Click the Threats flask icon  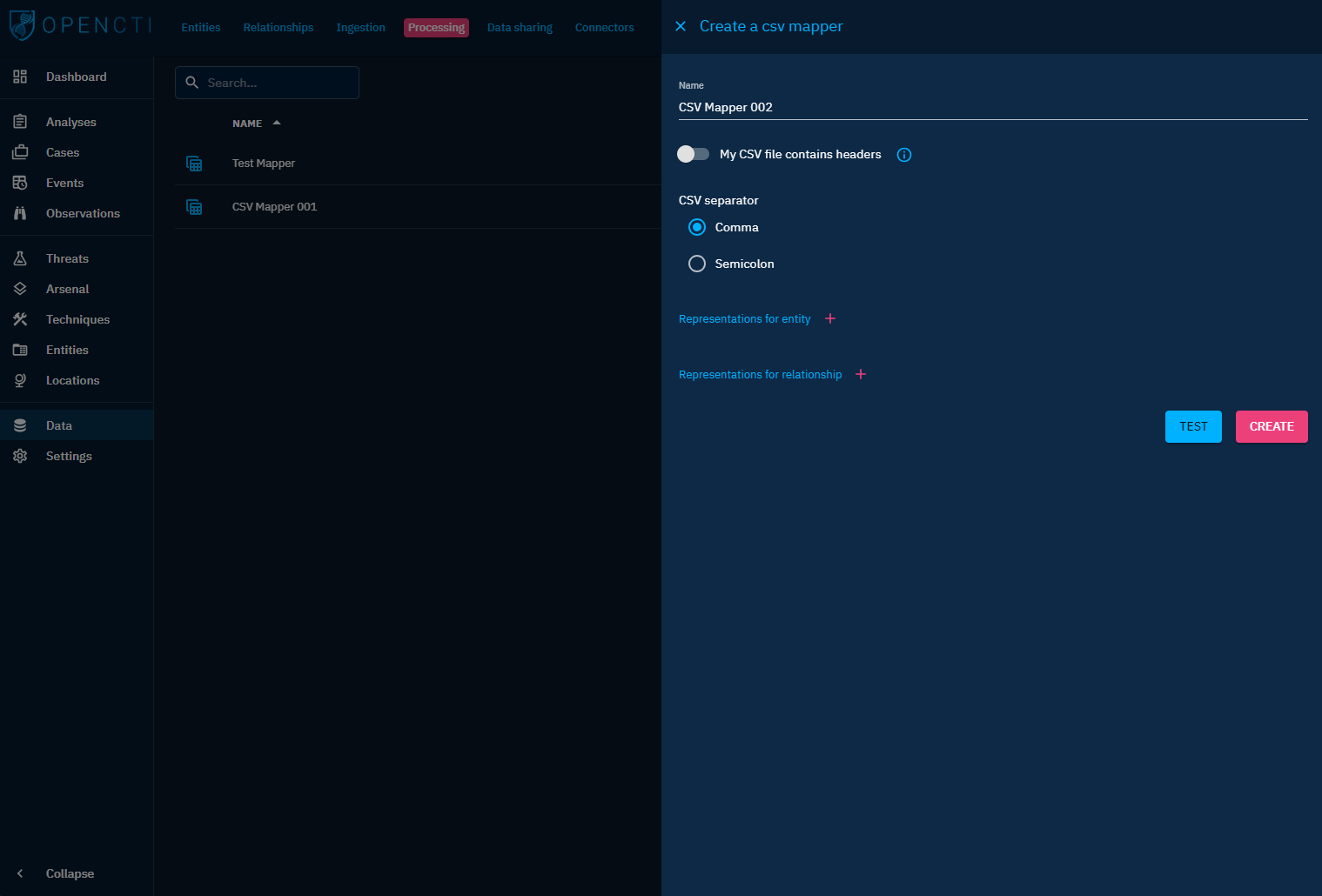(x=20, y=258)
